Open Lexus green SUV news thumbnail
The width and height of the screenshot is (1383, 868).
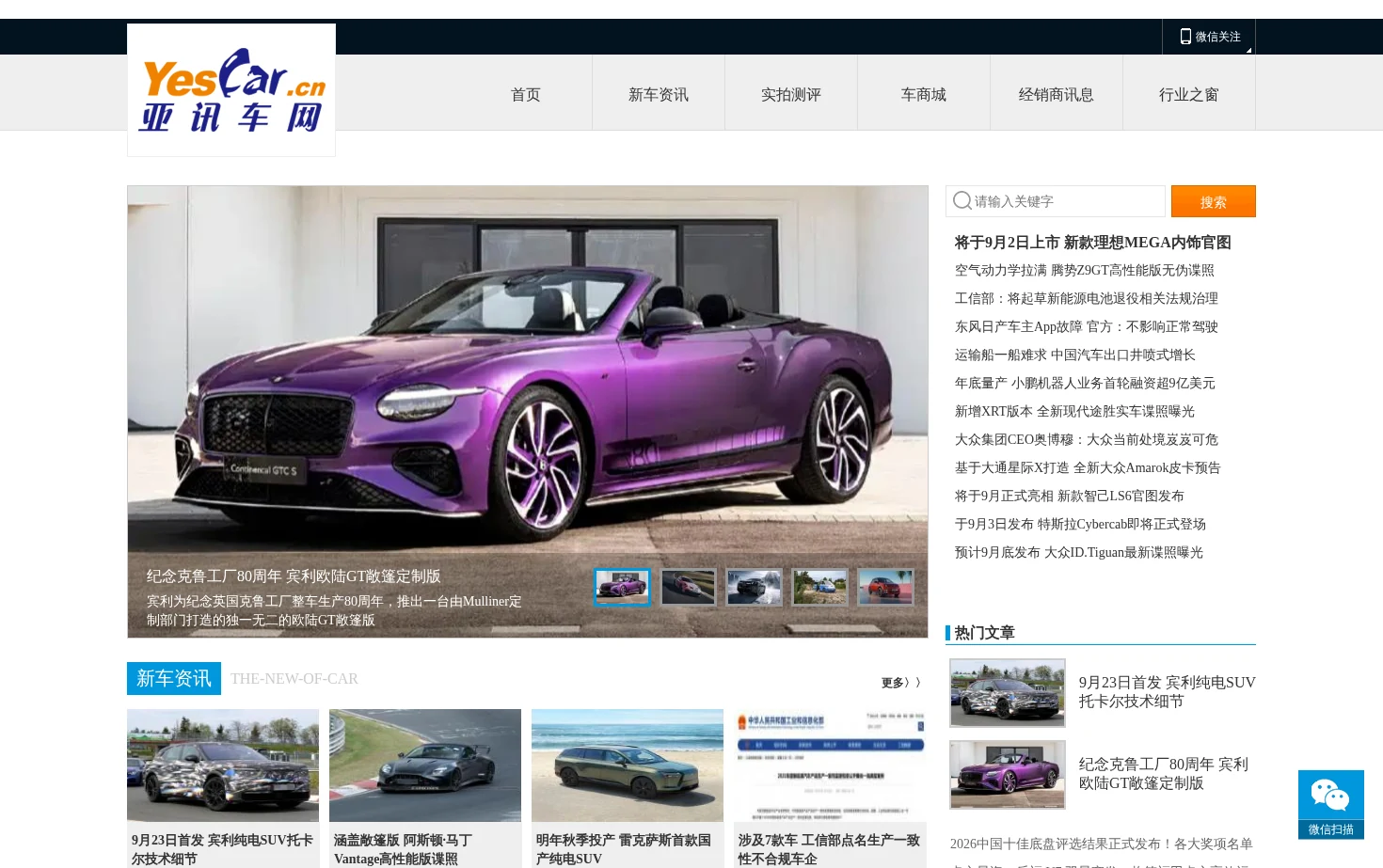(628, 765)
